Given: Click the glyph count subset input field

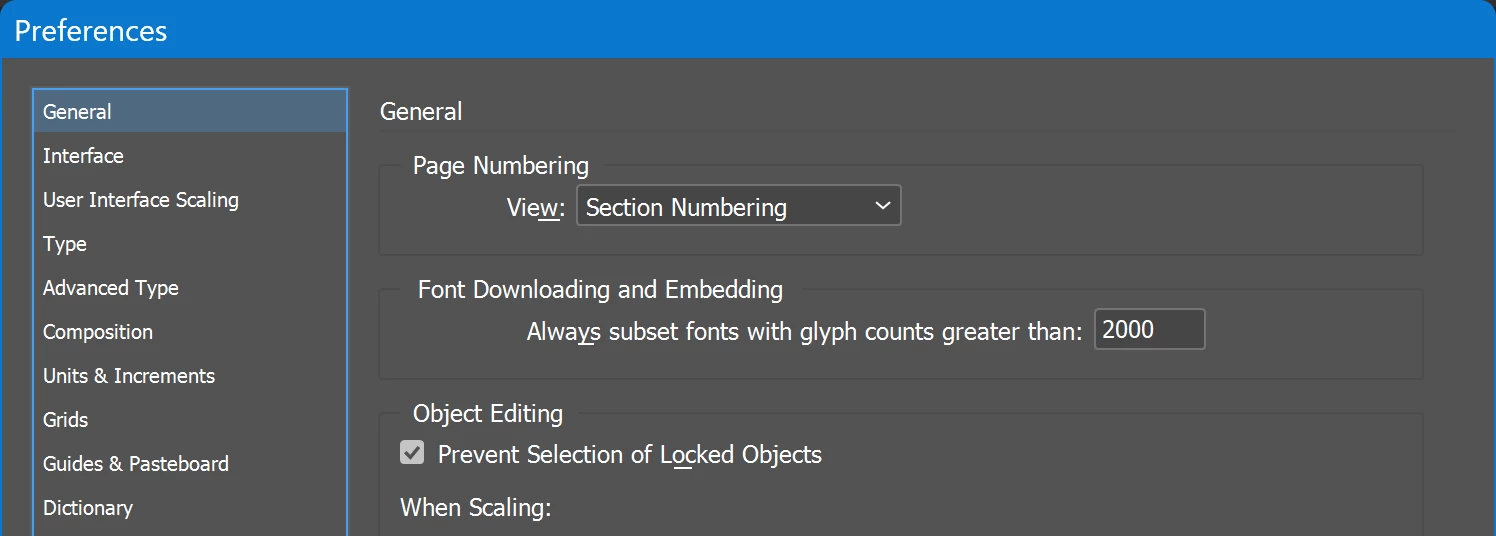Looking at the screenshot, I should pos(1149,330).
